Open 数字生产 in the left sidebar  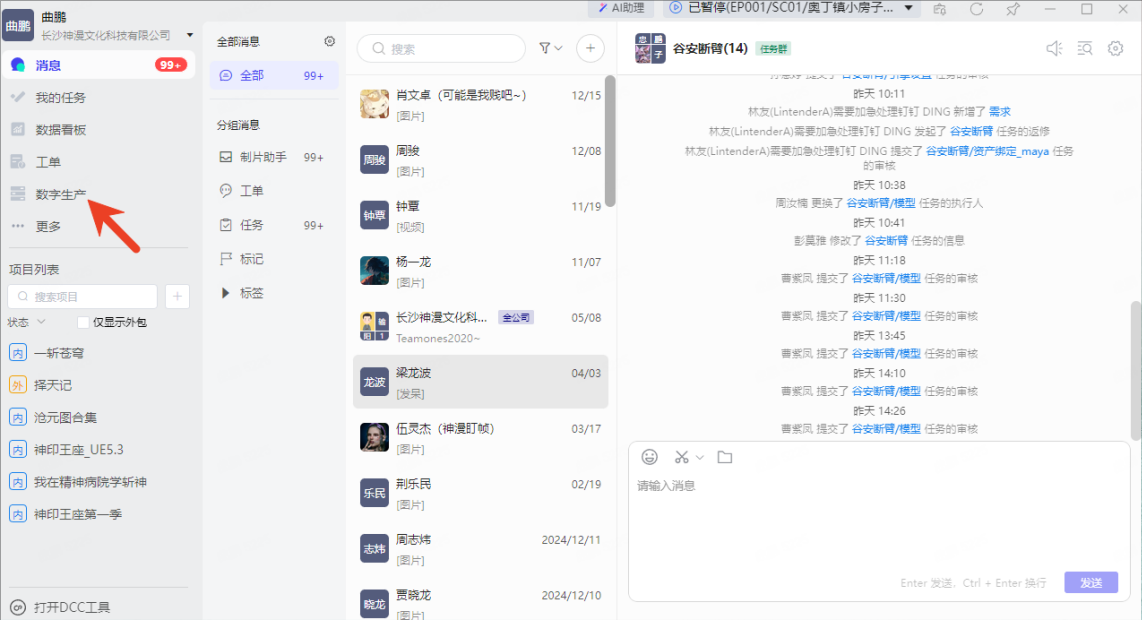60,194
